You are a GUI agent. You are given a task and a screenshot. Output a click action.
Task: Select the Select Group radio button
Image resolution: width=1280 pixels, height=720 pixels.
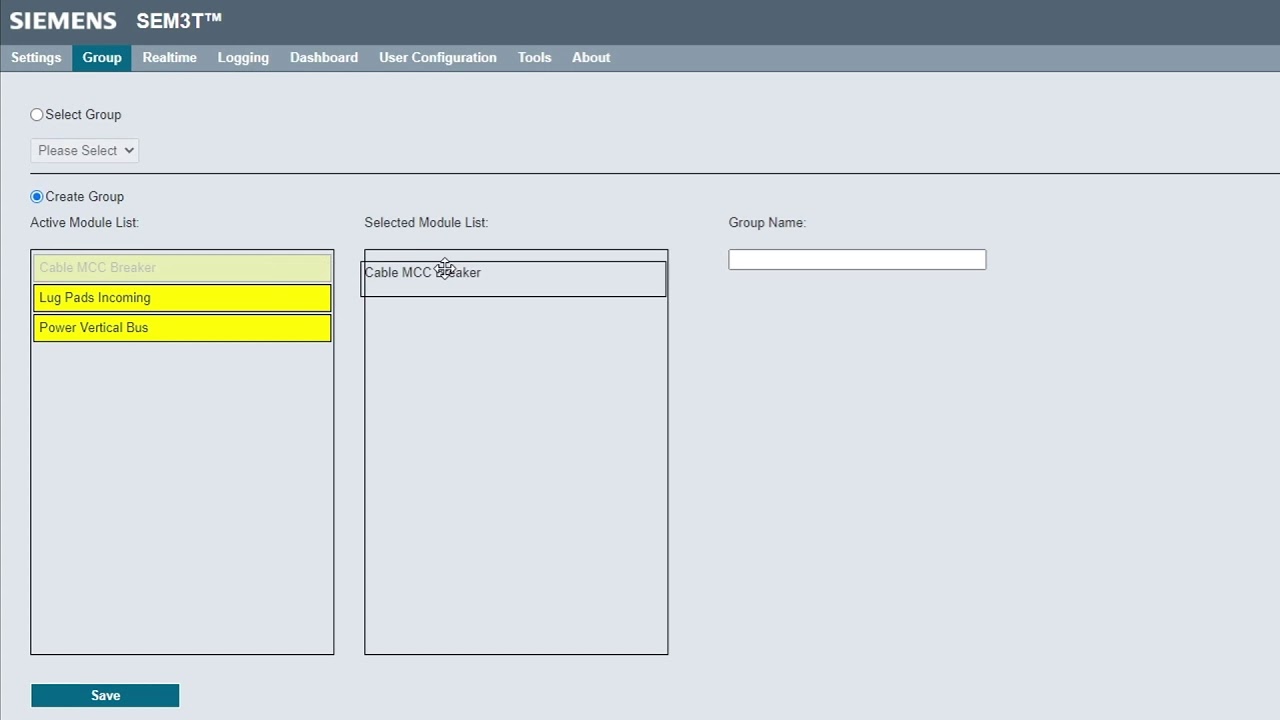click(x=37, y=115)
